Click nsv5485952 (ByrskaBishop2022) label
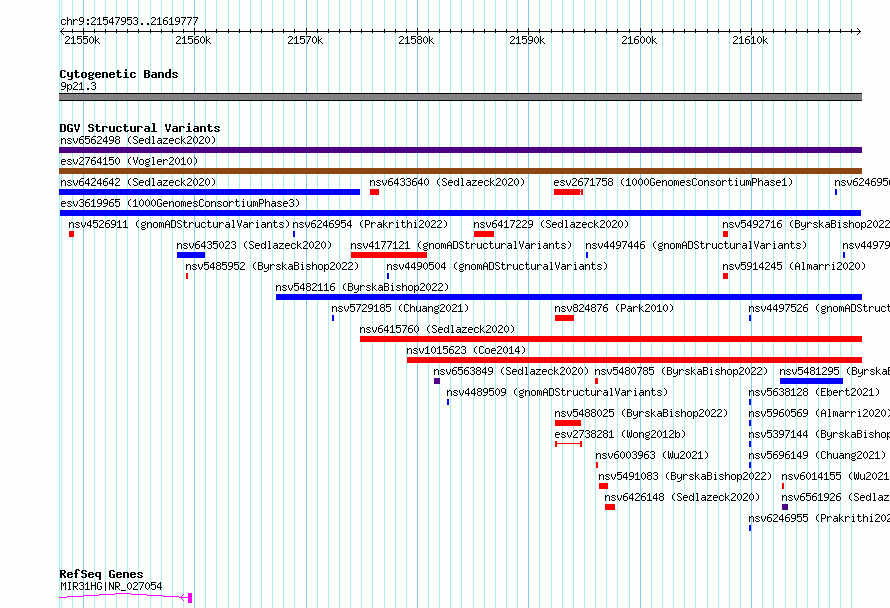Viewport: 890px width, 608px height. pyautogui.click(x=272, y=266)
